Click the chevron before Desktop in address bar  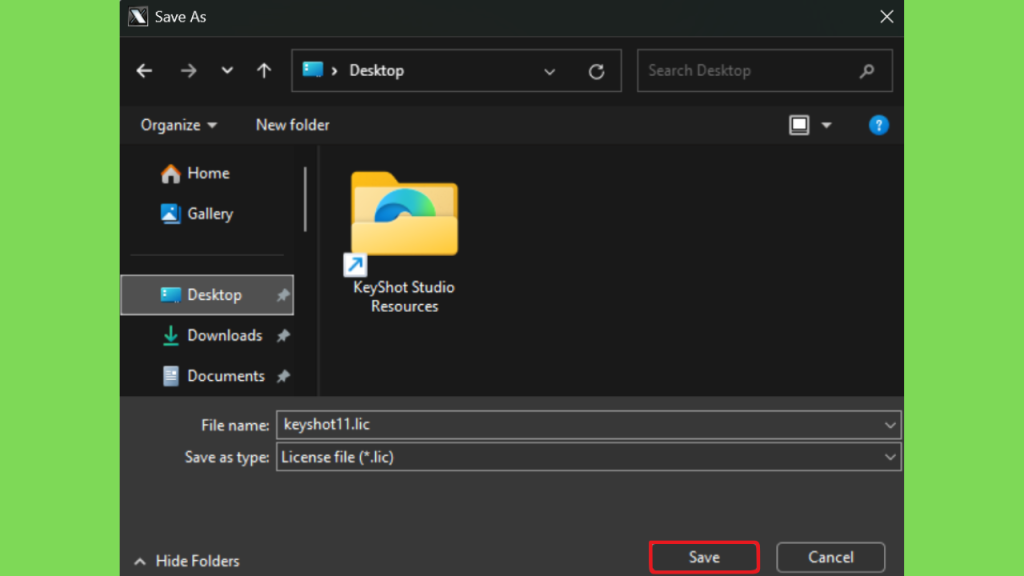coord(334,71)
